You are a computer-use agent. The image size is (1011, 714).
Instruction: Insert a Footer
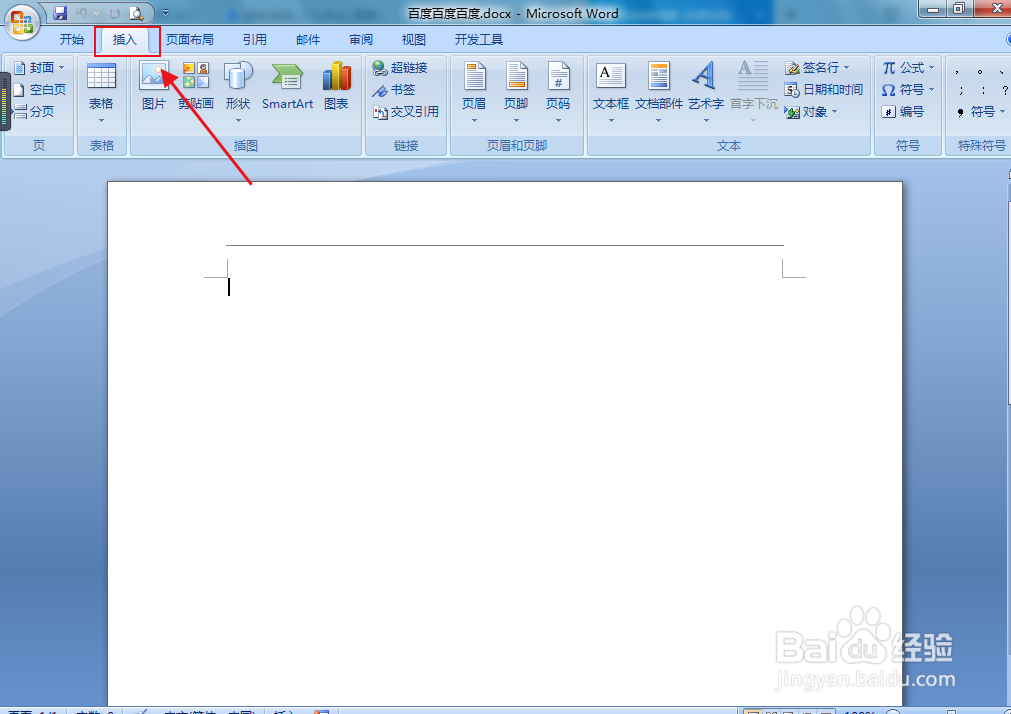pos(516,90)
